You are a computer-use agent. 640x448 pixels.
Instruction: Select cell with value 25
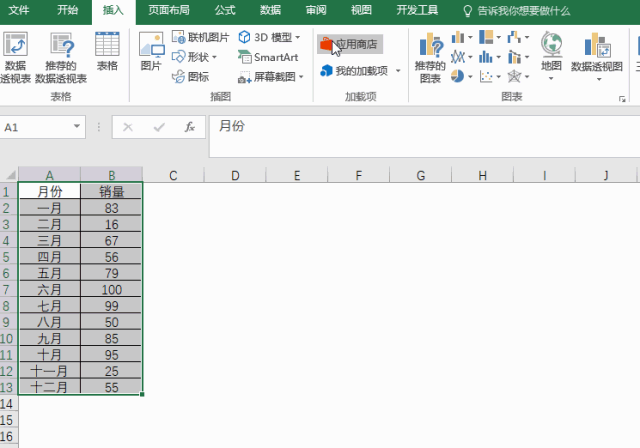[111, 371]
